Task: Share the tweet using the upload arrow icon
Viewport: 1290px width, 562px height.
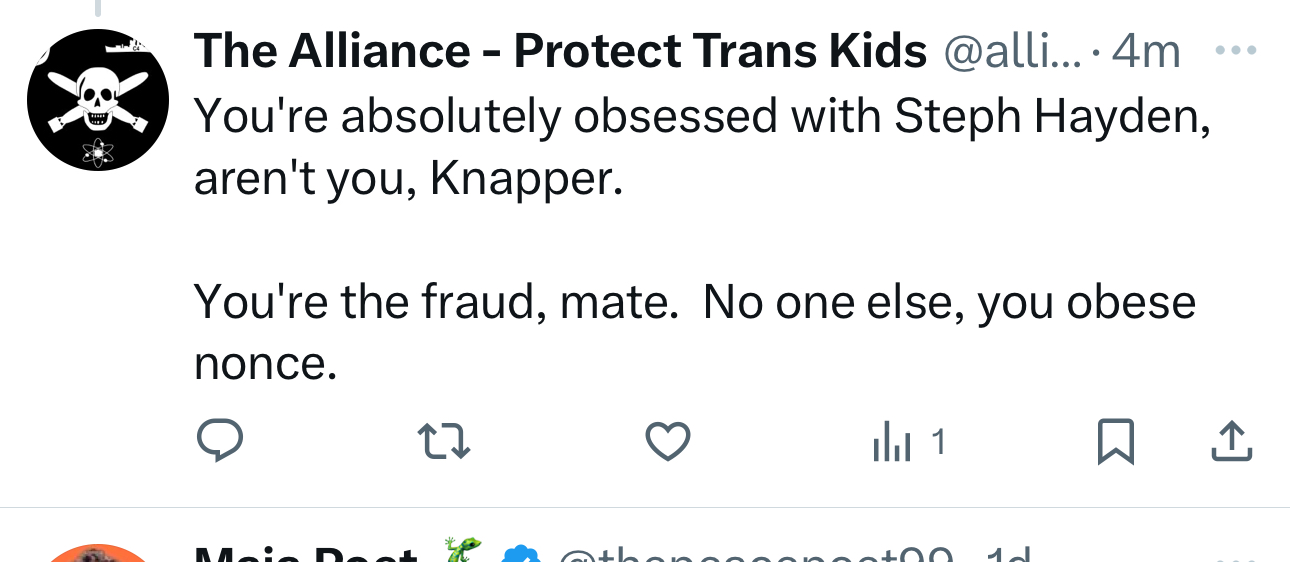Action: [x=1231, y=441]
